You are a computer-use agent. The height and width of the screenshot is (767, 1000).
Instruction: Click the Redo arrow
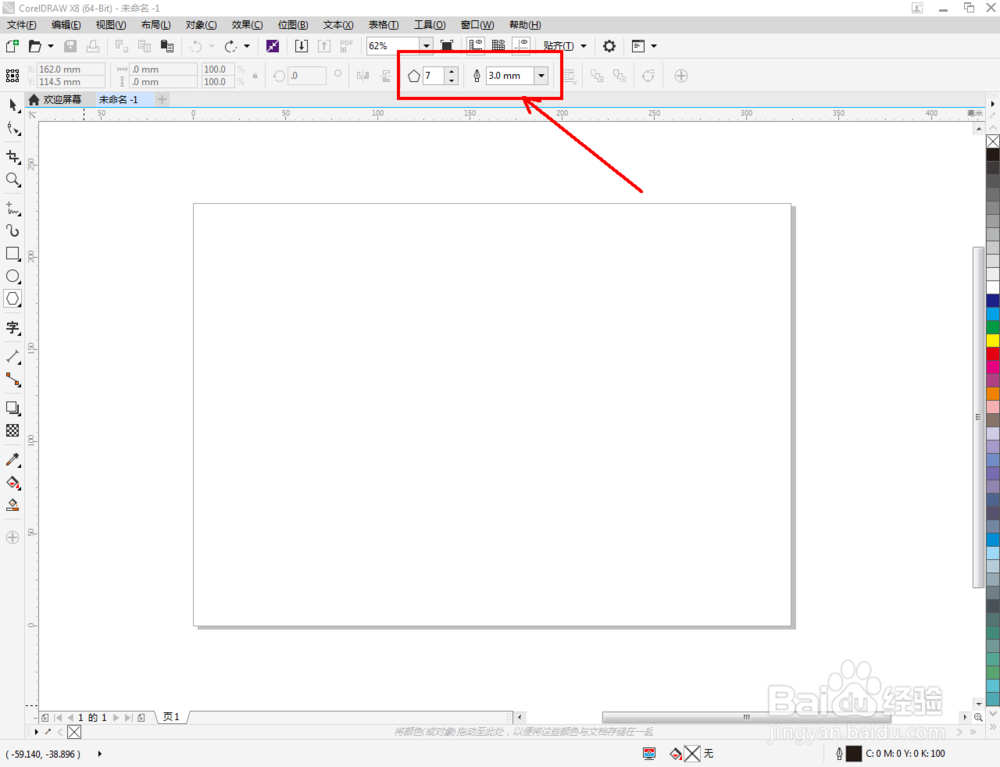click(x=231, y=46)
